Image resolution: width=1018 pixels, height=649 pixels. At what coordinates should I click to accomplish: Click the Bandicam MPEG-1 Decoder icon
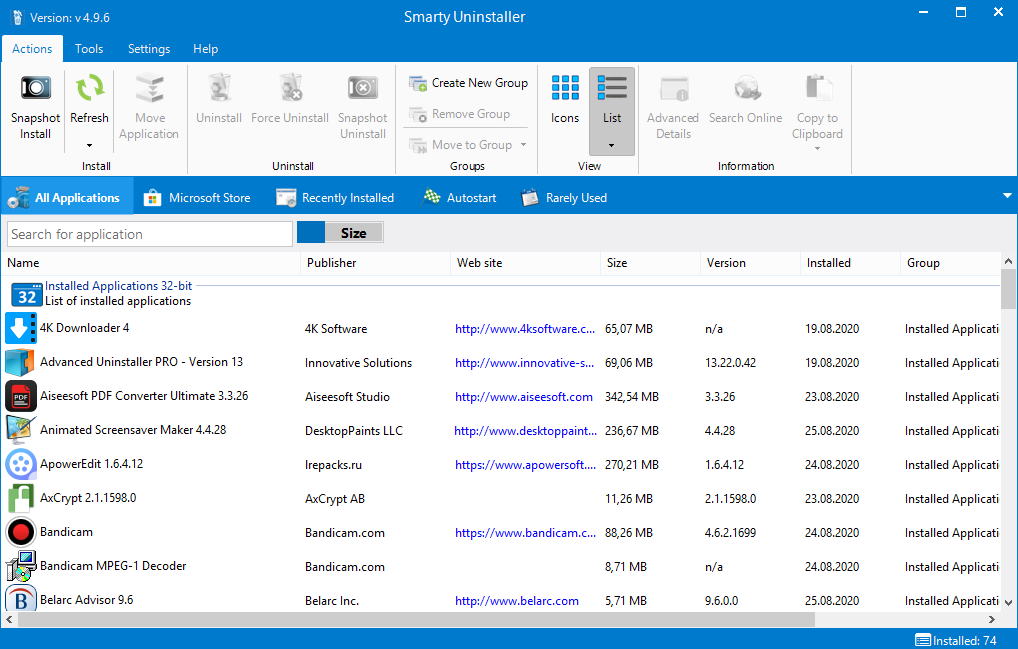[x=20, y=566]
